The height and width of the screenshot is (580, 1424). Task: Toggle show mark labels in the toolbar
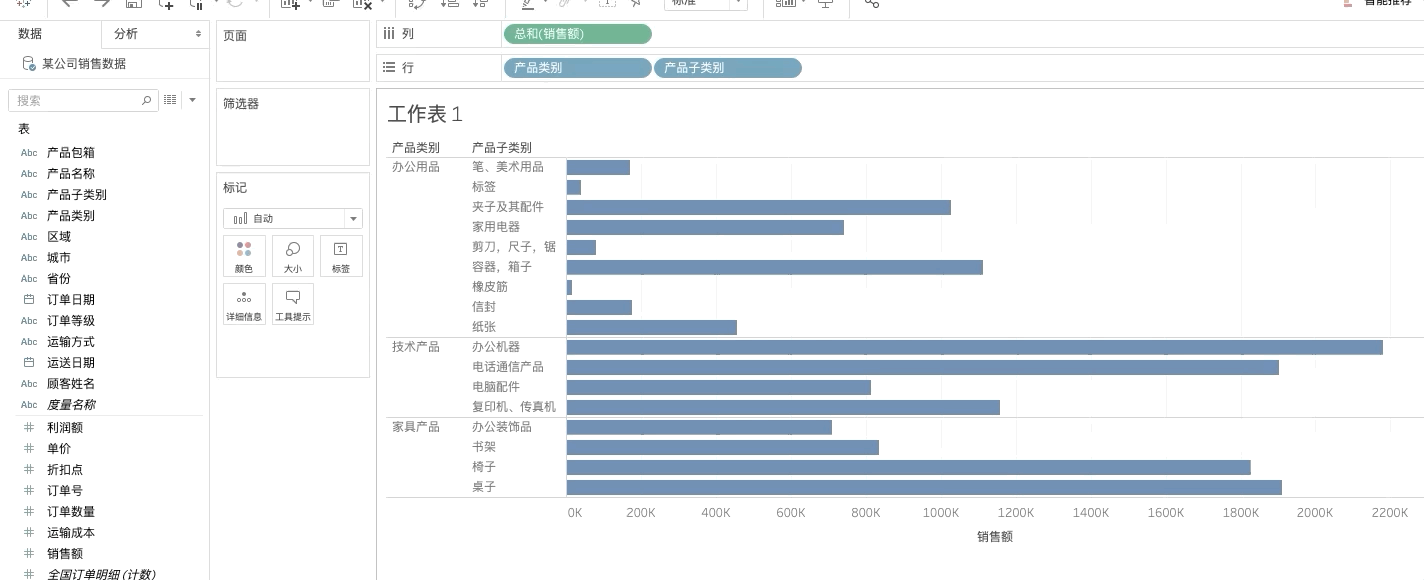[x=607, y=5]
